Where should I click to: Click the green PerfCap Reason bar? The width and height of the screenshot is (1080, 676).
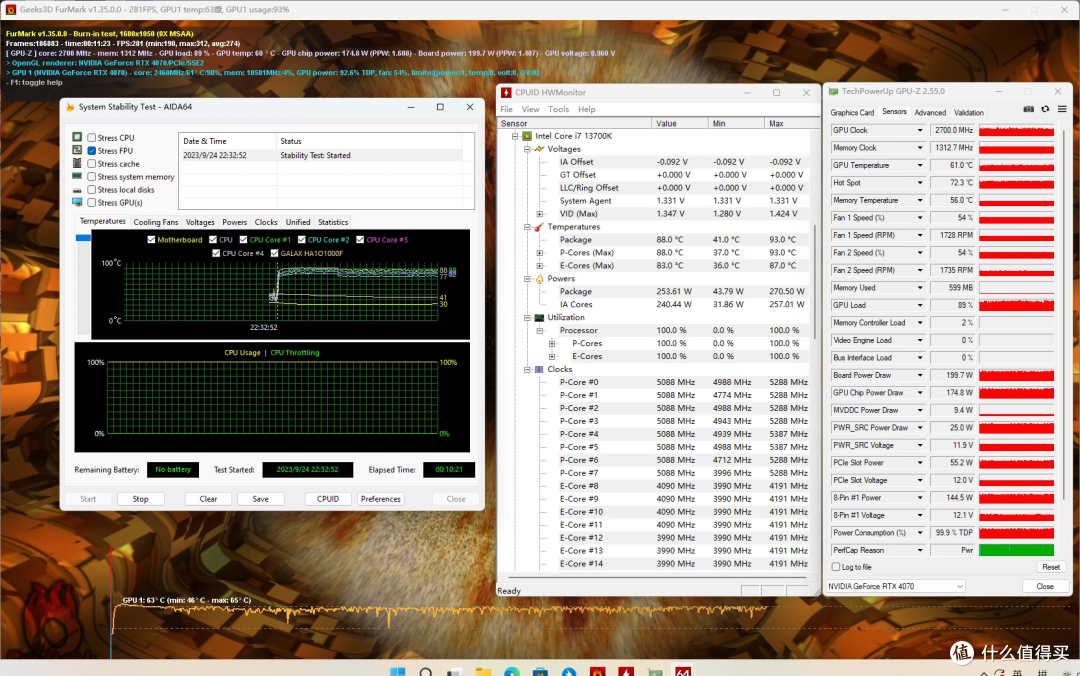1017,550
